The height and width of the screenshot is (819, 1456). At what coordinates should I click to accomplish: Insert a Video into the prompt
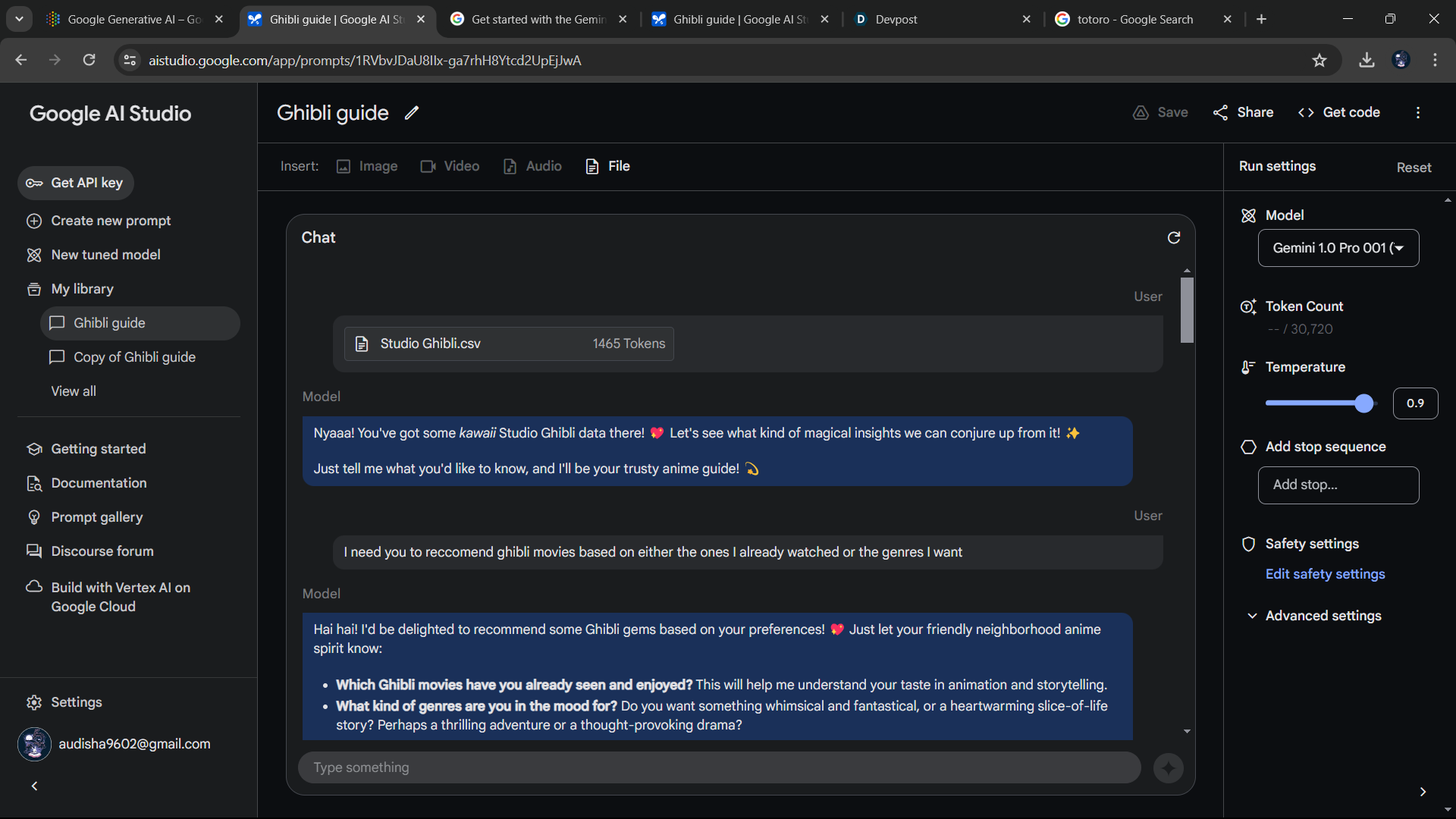coord(450,166)
